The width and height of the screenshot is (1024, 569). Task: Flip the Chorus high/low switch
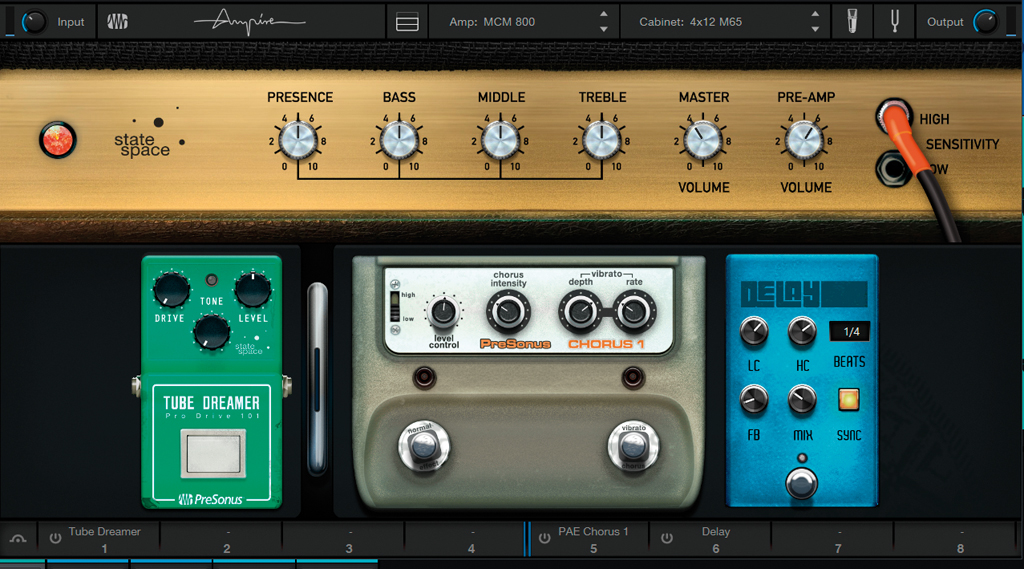pyautogui.click(x=395, y=307)
